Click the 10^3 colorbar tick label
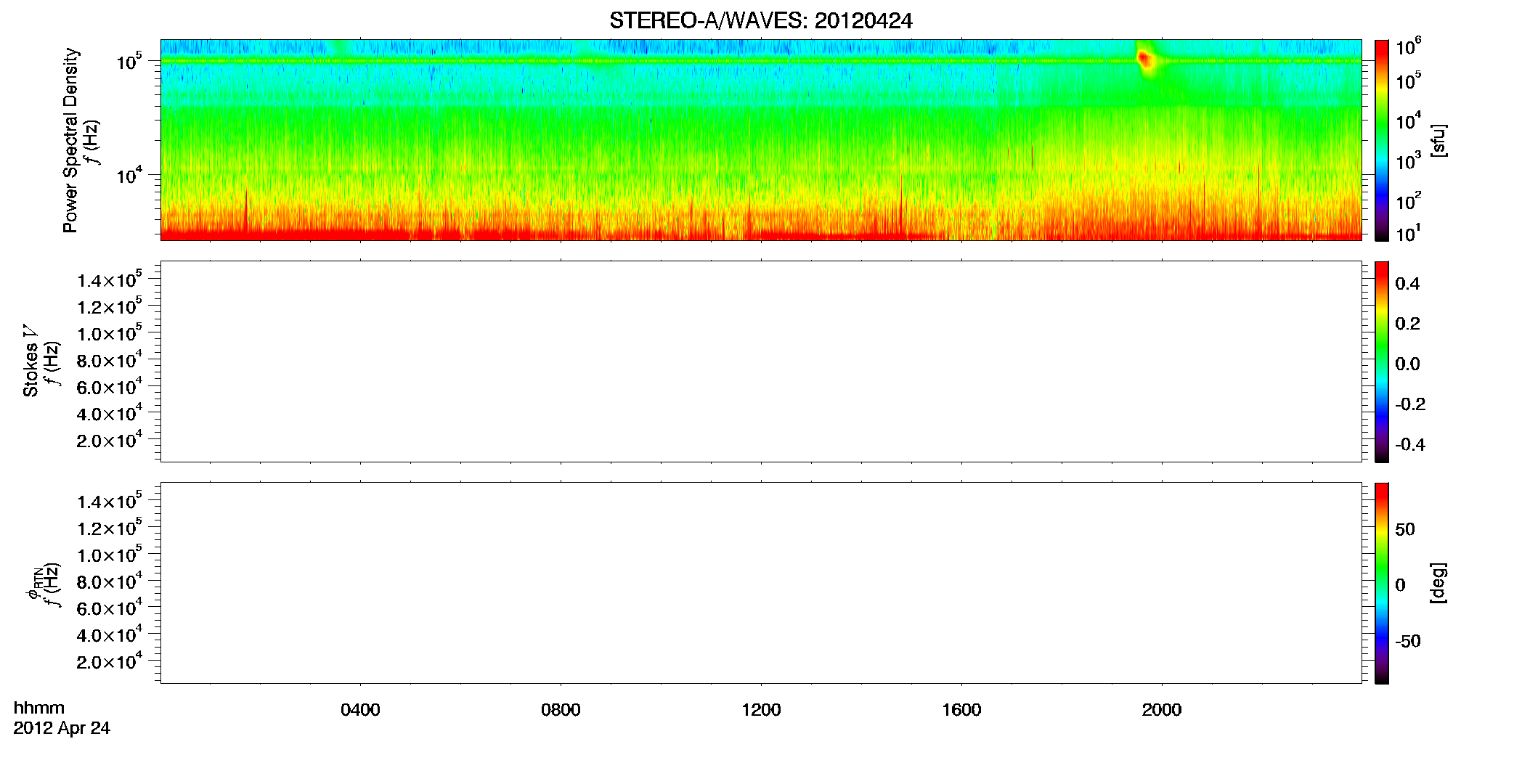The width and height of the screenshot is (1522, 784). click(1408, 161)
